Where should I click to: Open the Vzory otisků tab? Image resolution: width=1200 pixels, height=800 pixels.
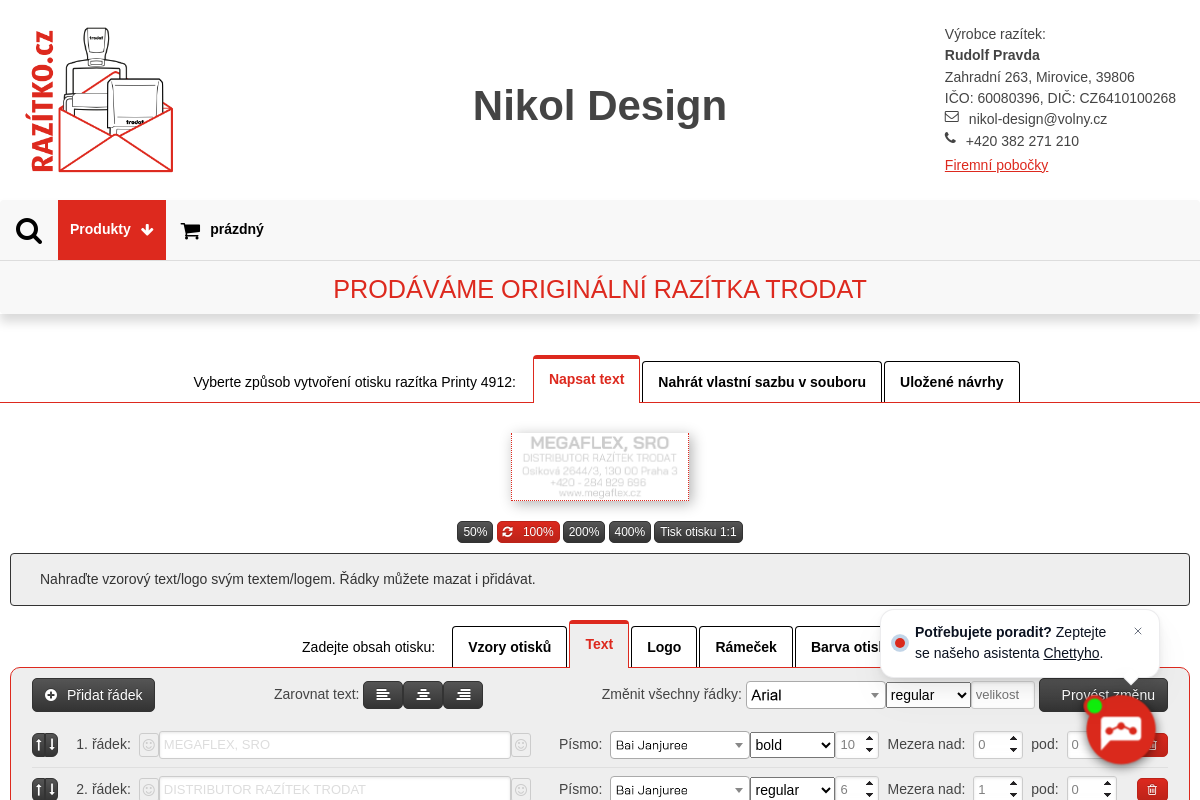point(510,647)
